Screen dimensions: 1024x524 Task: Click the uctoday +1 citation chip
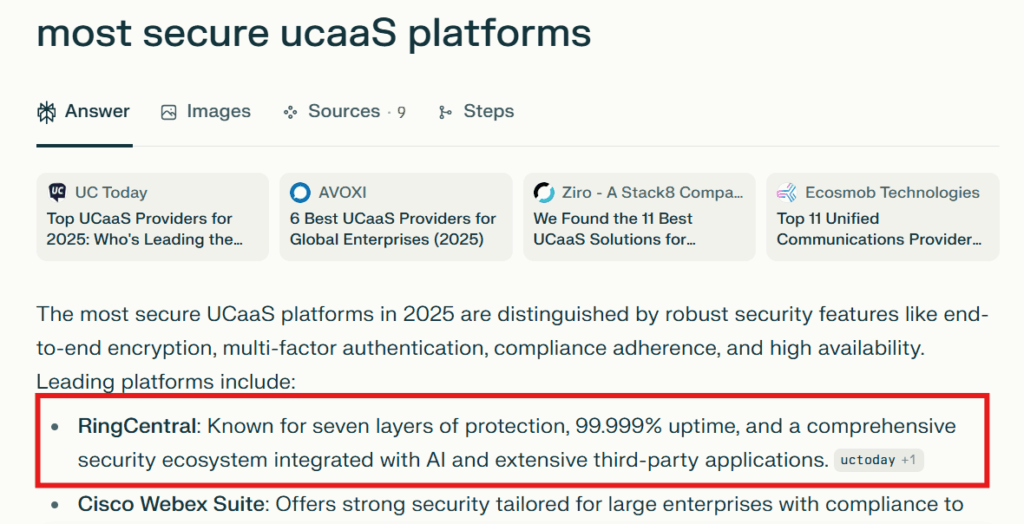(x=878, y=460)
